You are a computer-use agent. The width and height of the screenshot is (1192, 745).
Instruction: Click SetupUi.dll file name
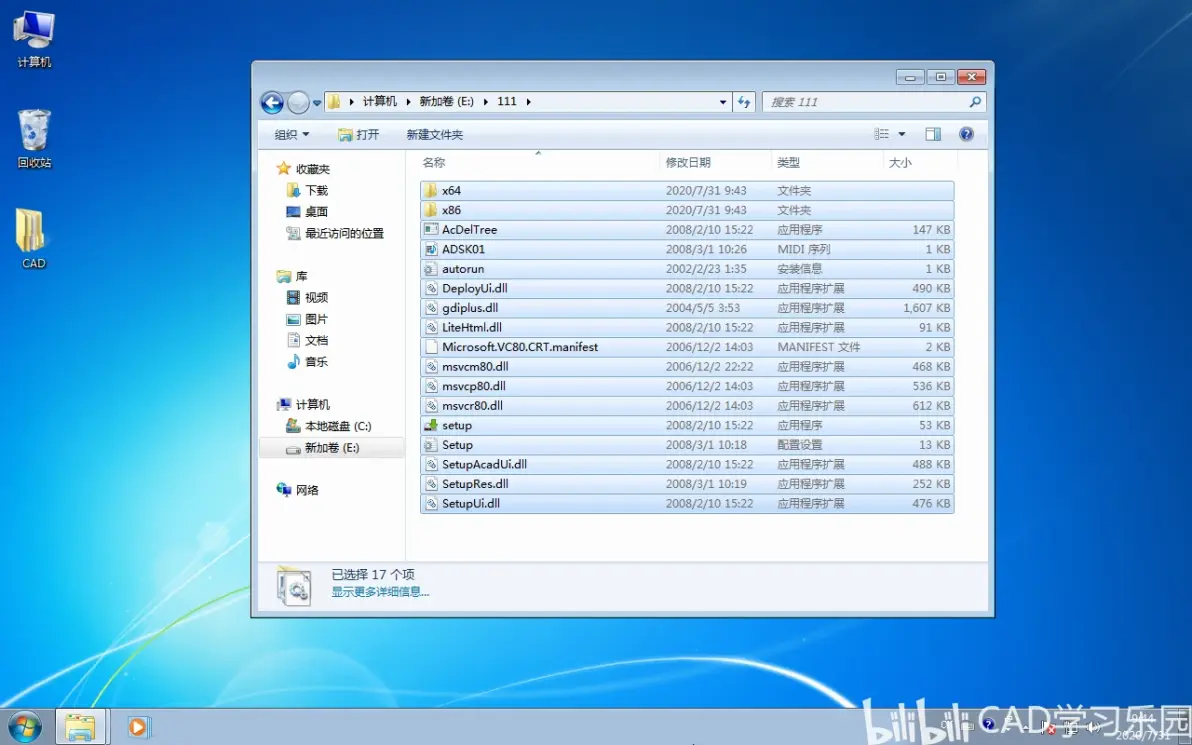coord(471,503)
